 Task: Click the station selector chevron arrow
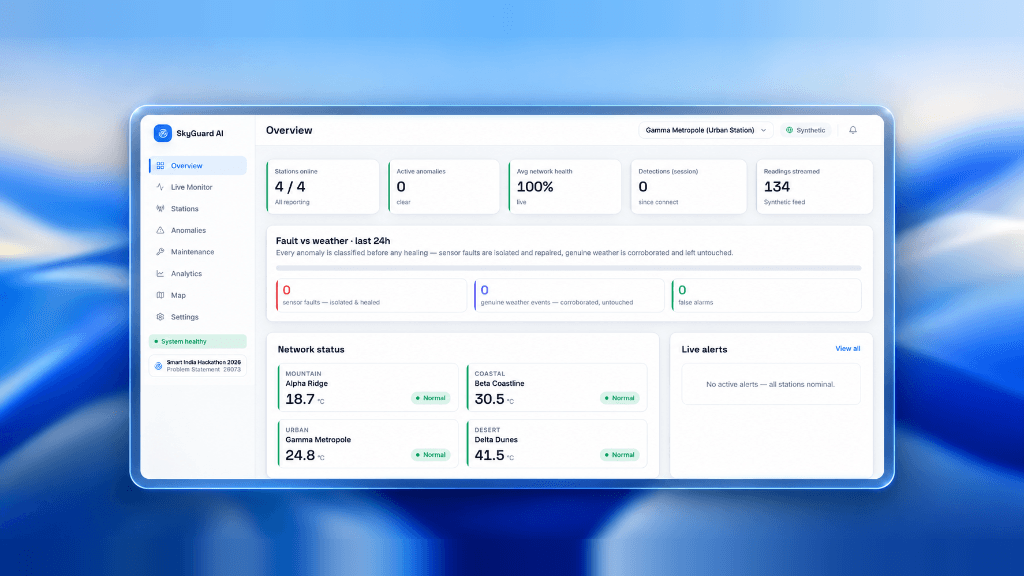click(763, 130)
